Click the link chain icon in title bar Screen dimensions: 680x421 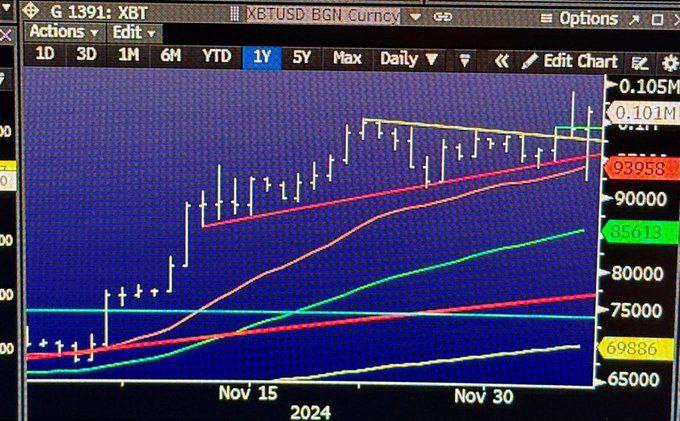tap(443, 16)
